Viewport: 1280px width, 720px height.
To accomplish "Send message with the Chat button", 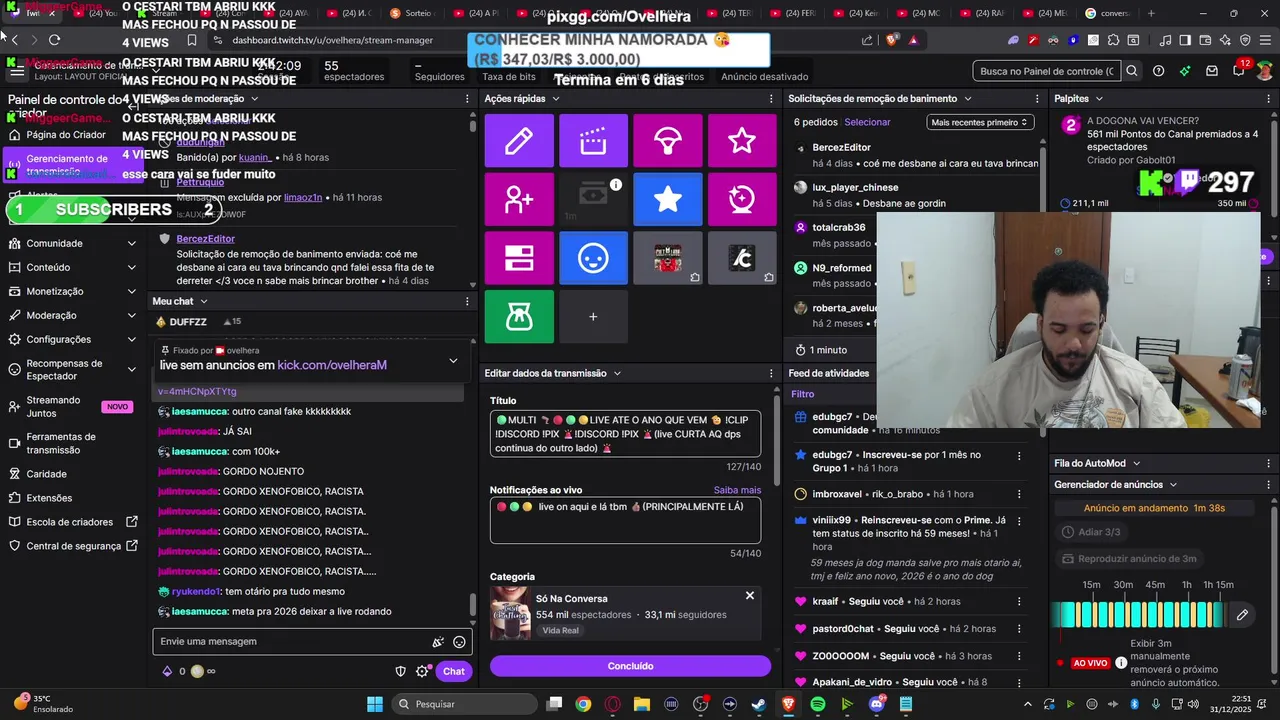I will pos(454,671).
